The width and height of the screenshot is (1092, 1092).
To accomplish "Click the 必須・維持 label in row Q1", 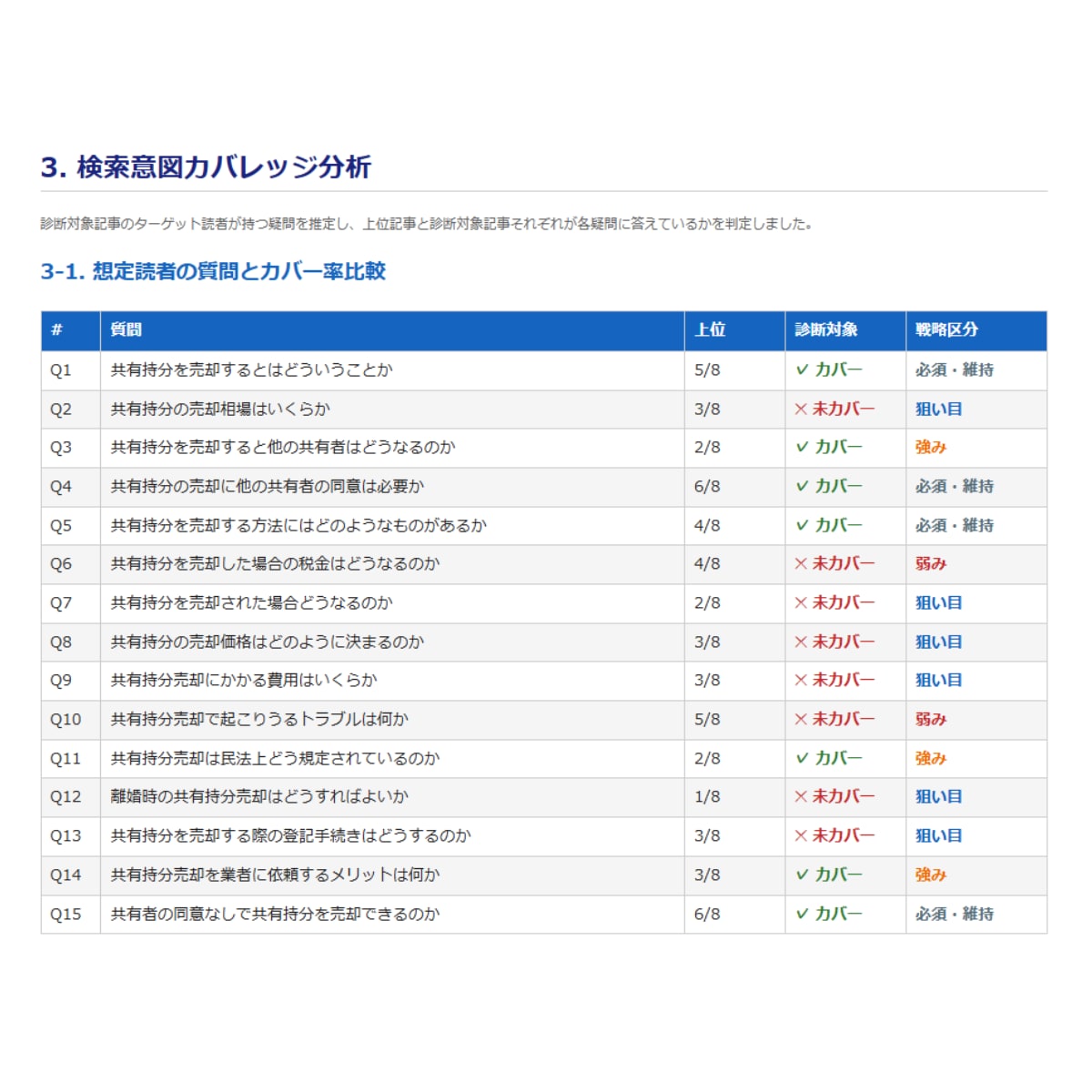I will pos(955,370).
